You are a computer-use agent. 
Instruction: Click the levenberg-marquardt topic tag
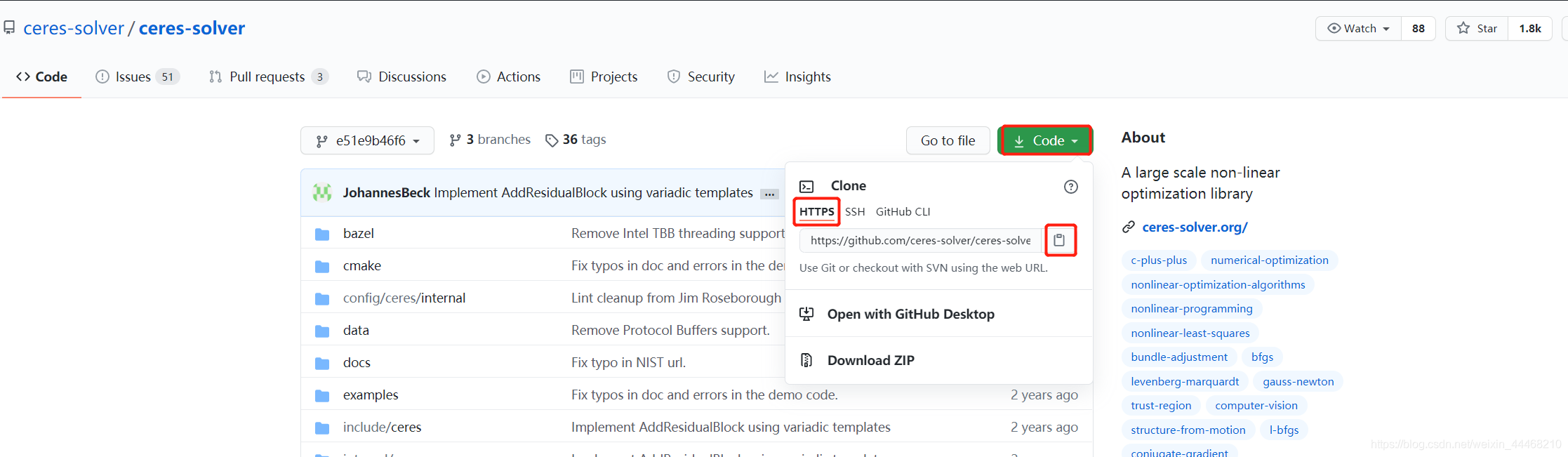(1185, 381)
